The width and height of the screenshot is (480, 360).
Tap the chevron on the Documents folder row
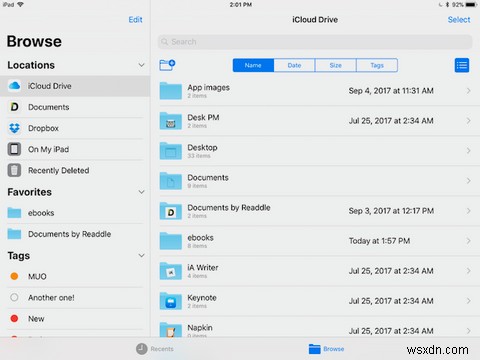click(x=468, y=181)
